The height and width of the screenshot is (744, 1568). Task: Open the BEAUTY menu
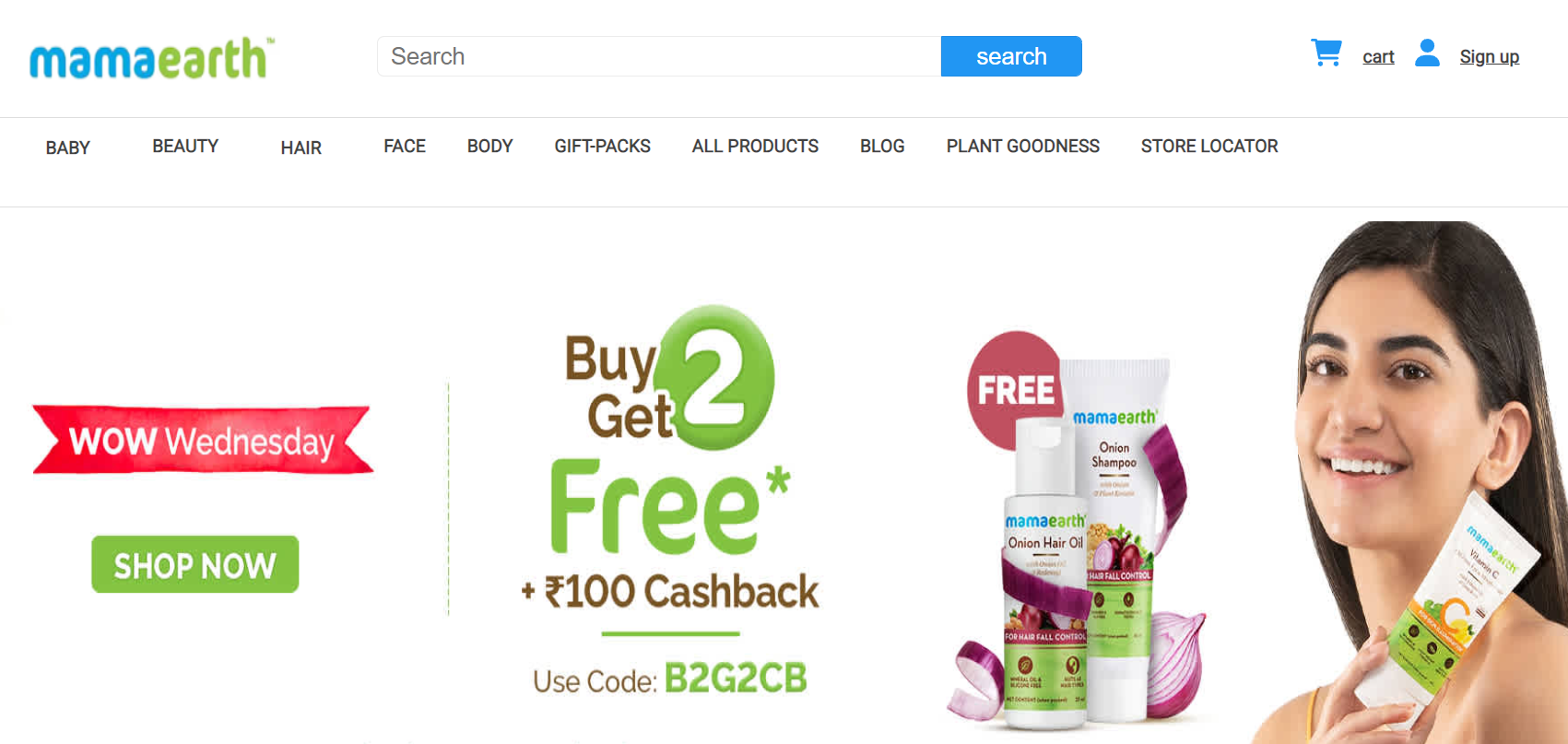(185, 146)
